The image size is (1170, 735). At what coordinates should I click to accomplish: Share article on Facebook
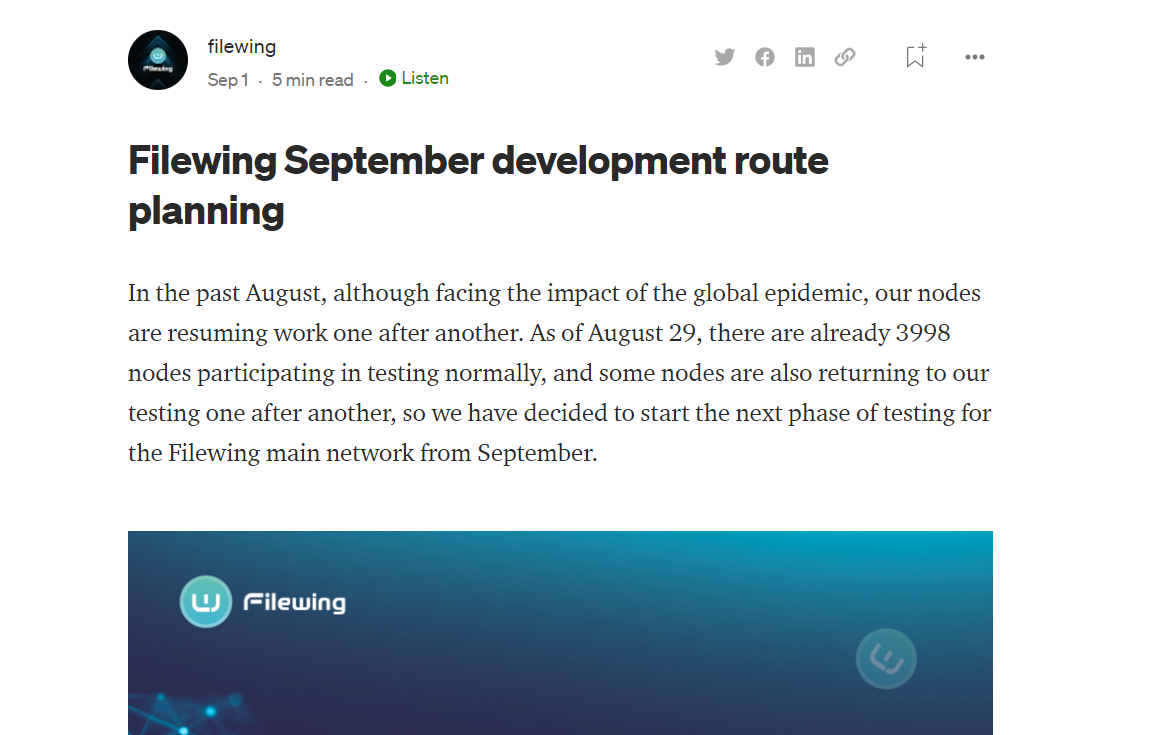tap(764, 57)
